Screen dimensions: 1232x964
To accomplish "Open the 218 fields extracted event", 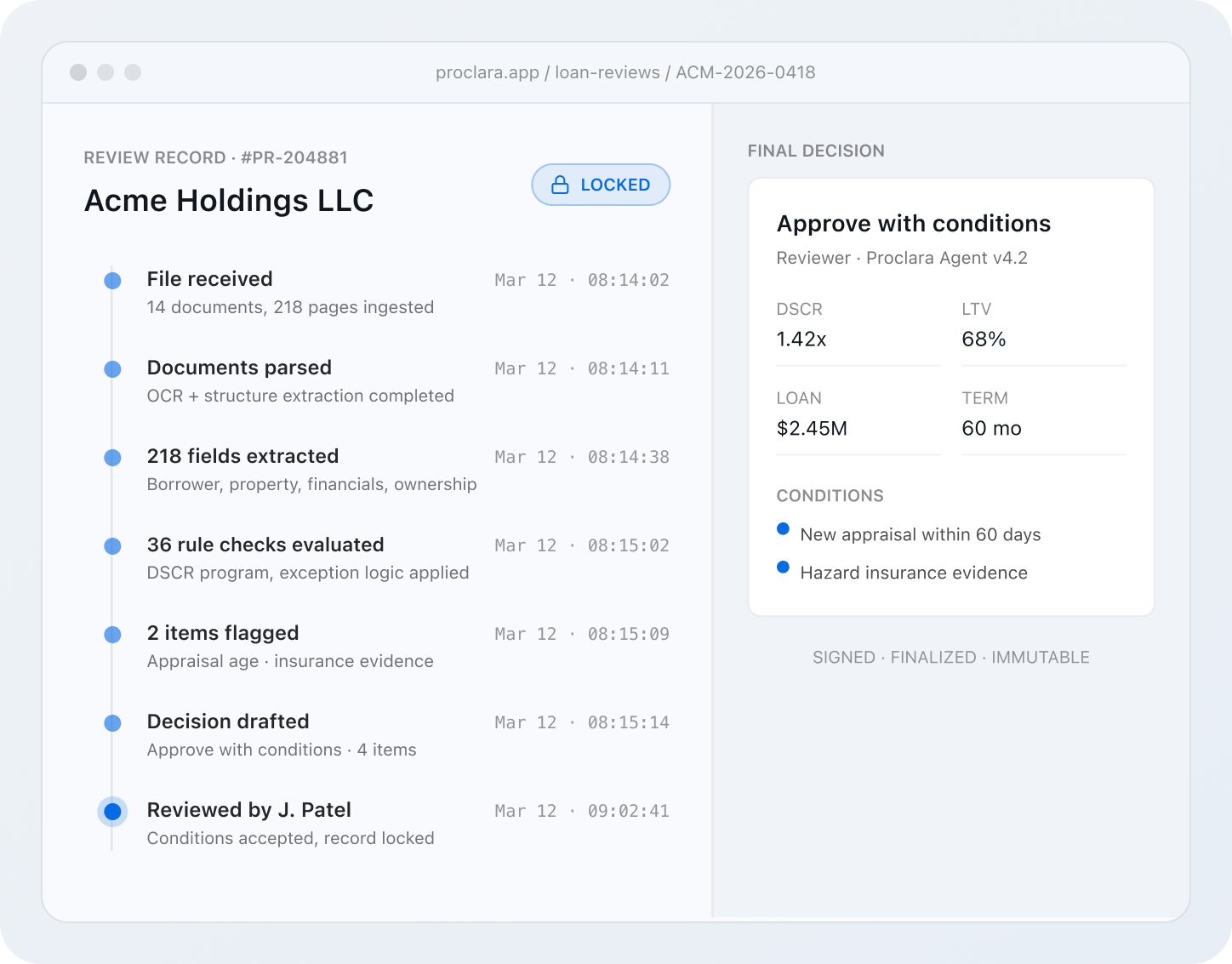I will [x=242, y=456].
